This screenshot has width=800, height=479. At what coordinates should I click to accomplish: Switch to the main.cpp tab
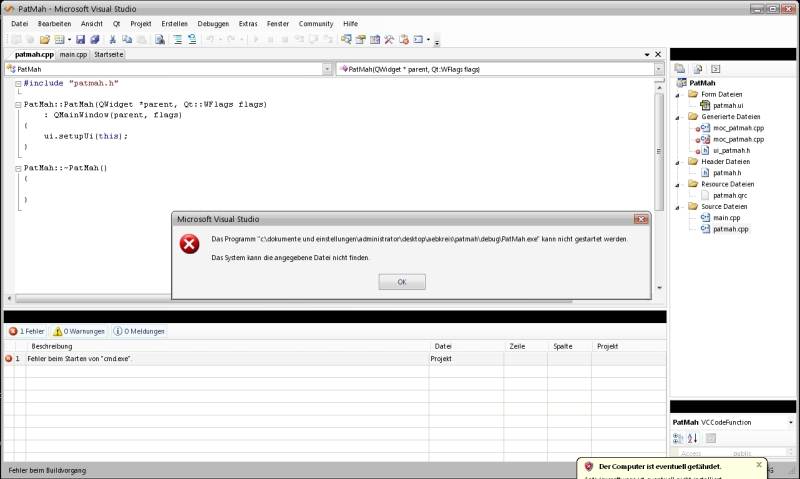[73, 55]
